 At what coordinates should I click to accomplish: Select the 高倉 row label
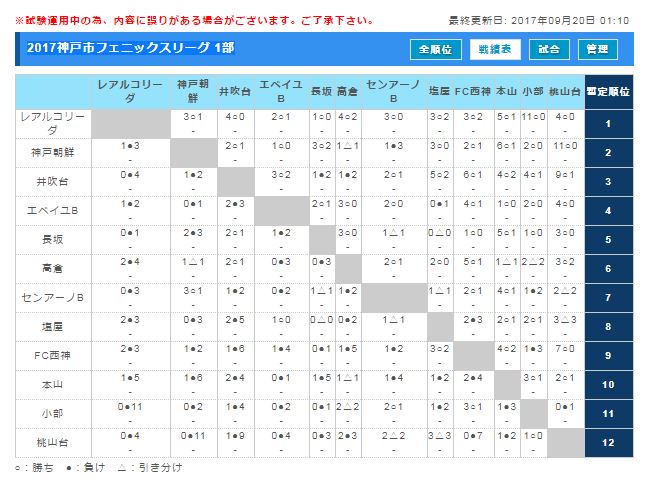[x=53, y=269]
